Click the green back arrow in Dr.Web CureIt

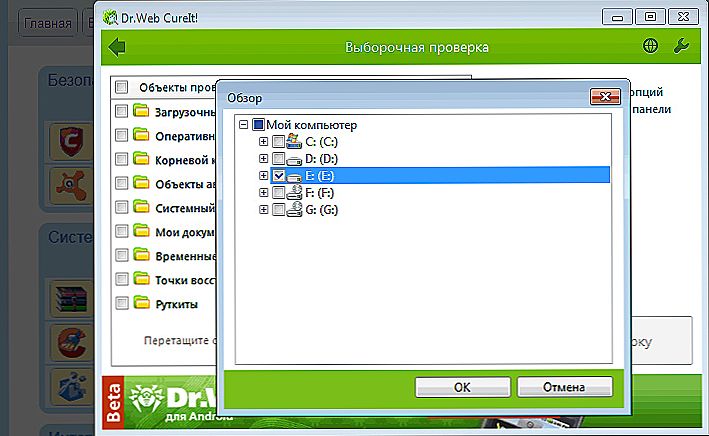click(x=117, y=47)
